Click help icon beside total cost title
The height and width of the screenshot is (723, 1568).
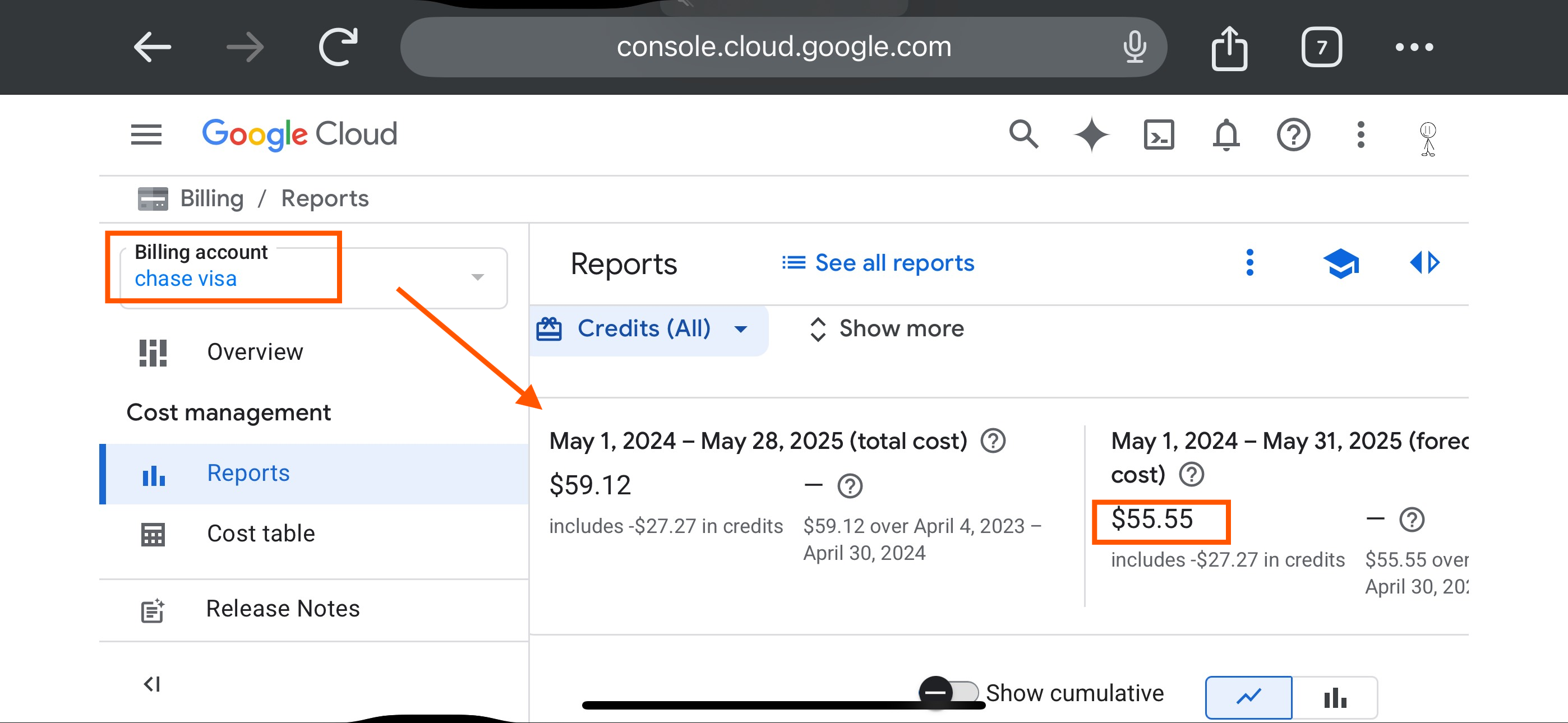pyautogui.click(x=993, y=441)
